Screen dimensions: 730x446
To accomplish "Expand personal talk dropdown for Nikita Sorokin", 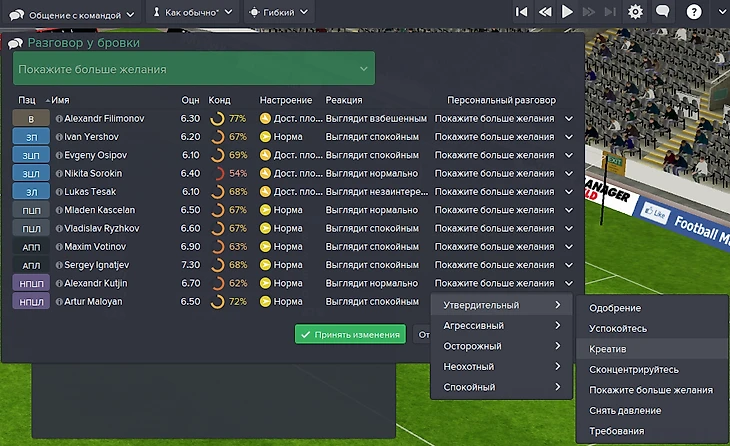I will [569, 173].
